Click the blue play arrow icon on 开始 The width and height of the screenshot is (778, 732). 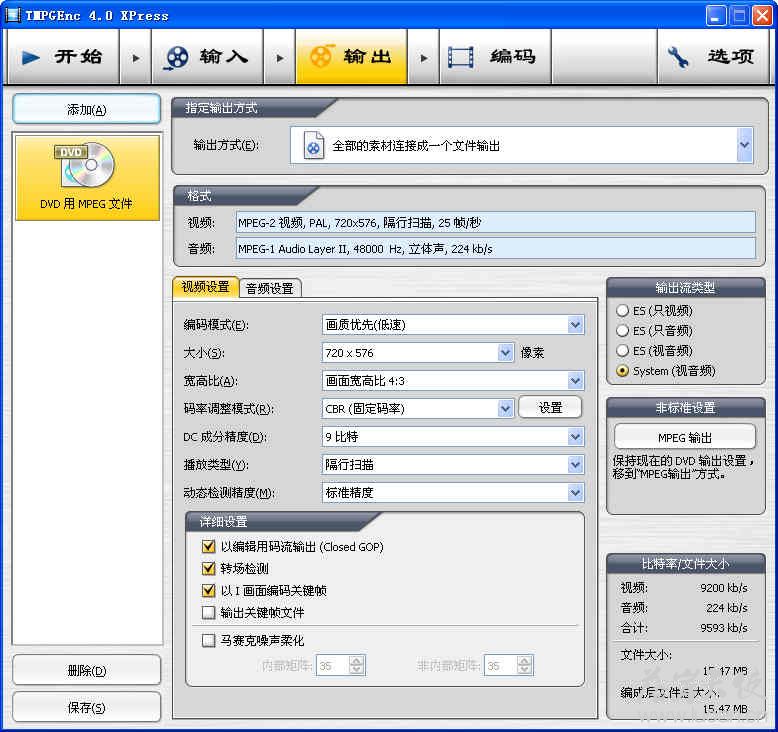pyautogui.click(x=31, y=57)
